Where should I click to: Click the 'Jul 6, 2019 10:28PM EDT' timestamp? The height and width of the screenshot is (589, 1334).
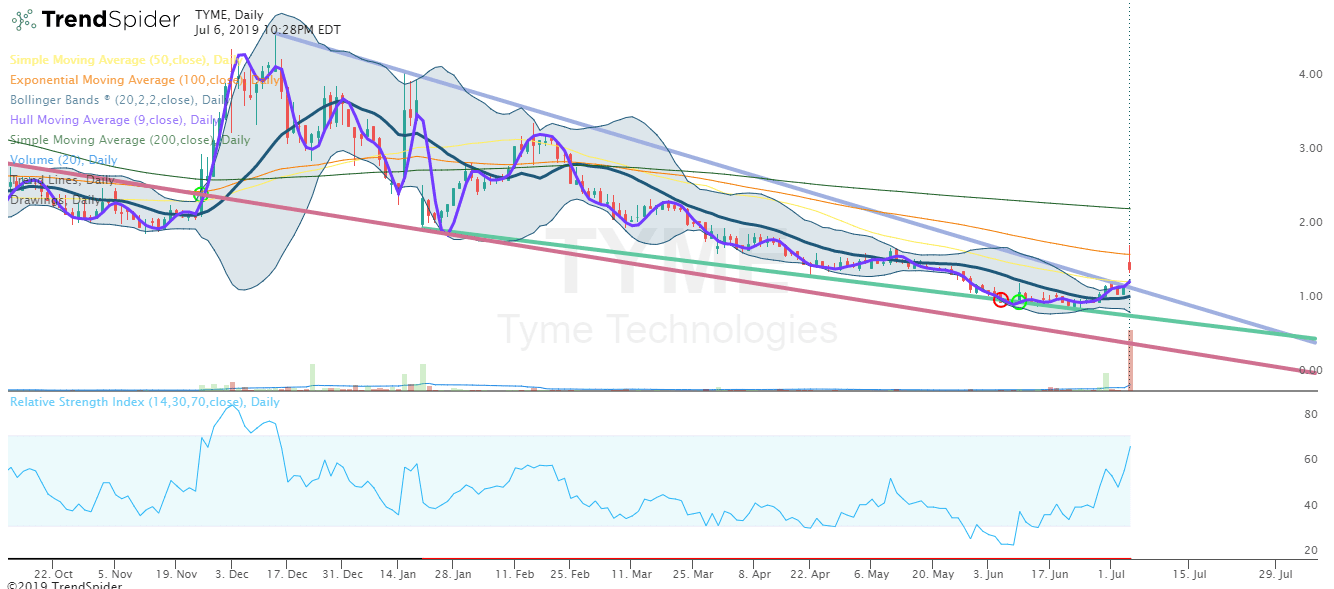pyautogui.click(x=267, y=30)
